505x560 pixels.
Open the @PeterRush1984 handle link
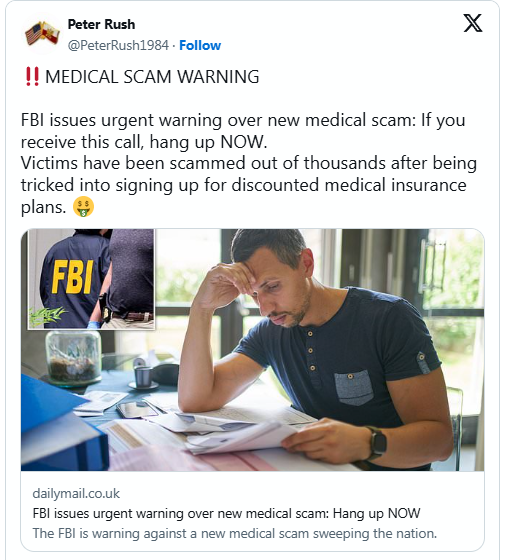point(118,45)
